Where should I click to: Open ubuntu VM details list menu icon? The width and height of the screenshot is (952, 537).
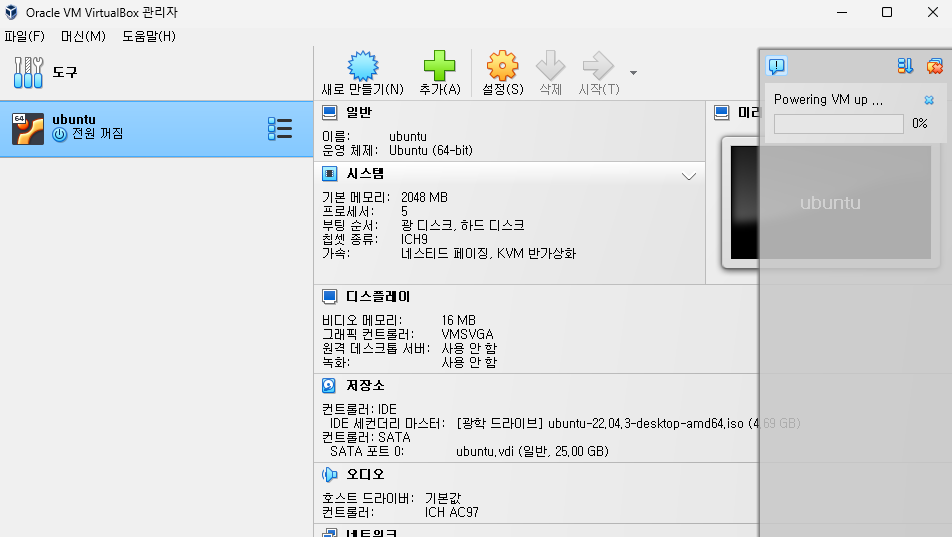(x=280, y=129)
